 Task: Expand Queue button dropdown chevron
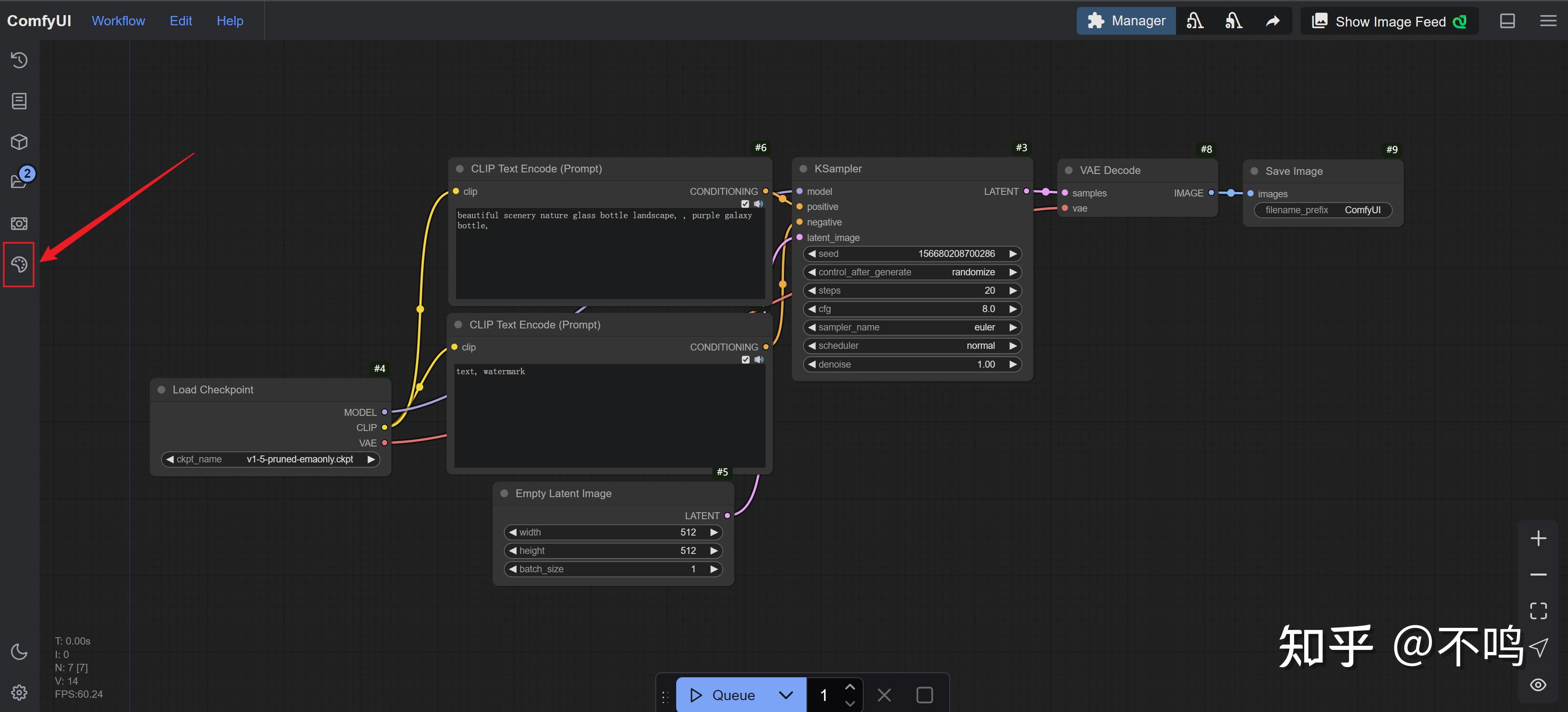786,695
